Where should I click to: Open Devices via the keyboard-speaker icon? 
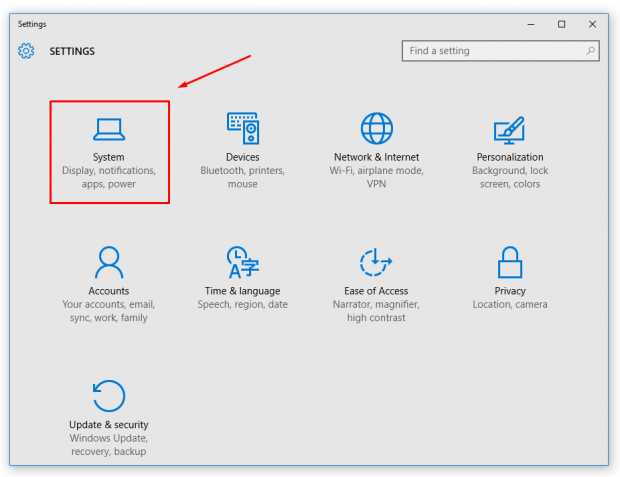coord(242,128)
